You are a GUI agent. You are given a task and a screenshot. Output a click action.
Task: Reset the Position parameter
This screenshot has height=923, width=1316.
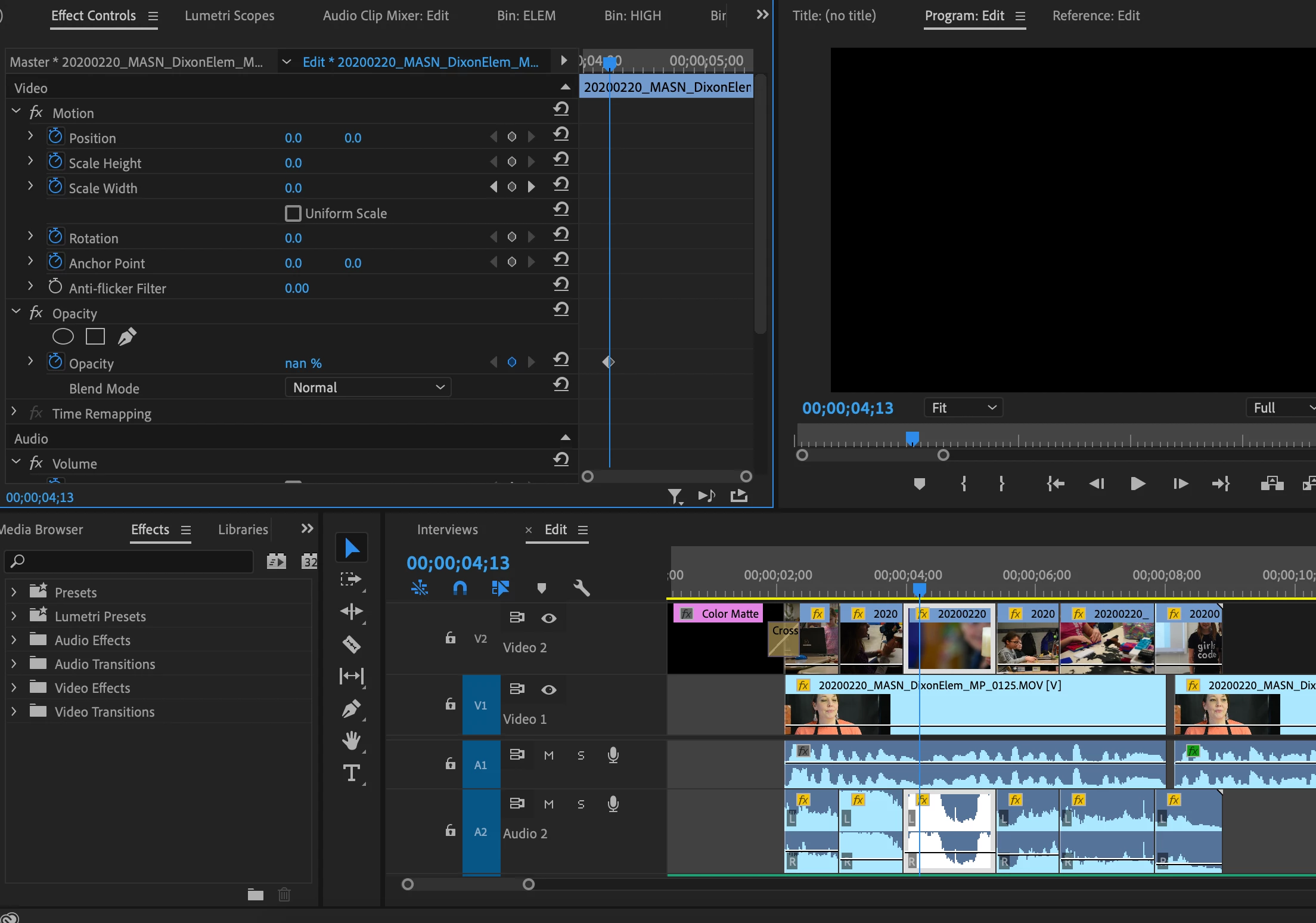(x=561, y=134)
